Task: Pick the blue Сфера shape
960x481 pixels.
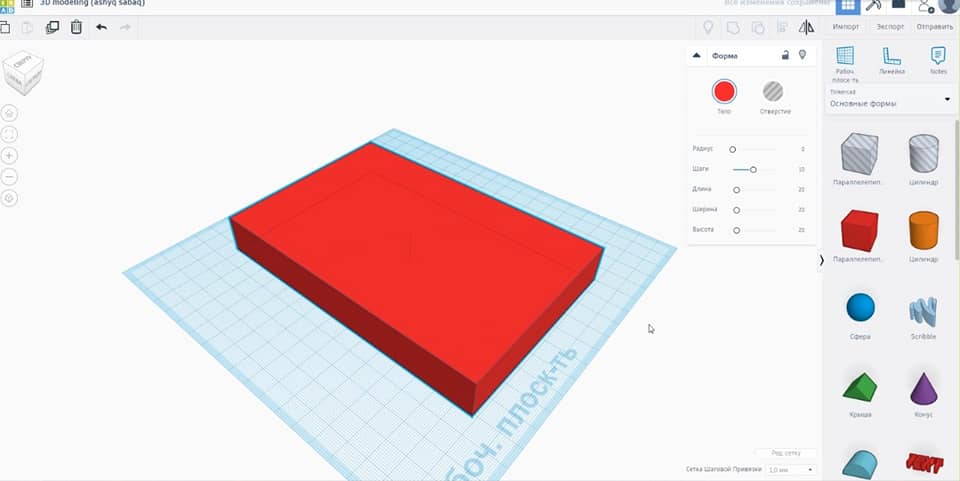Action: tap(860, 308)
